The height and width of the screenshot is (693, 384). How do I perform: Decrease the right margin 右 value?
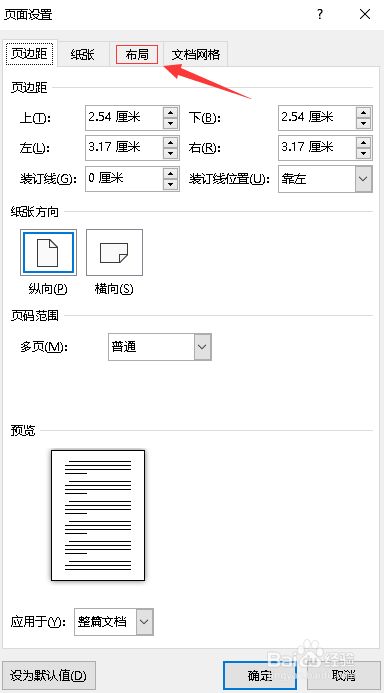tap(364, 154)
